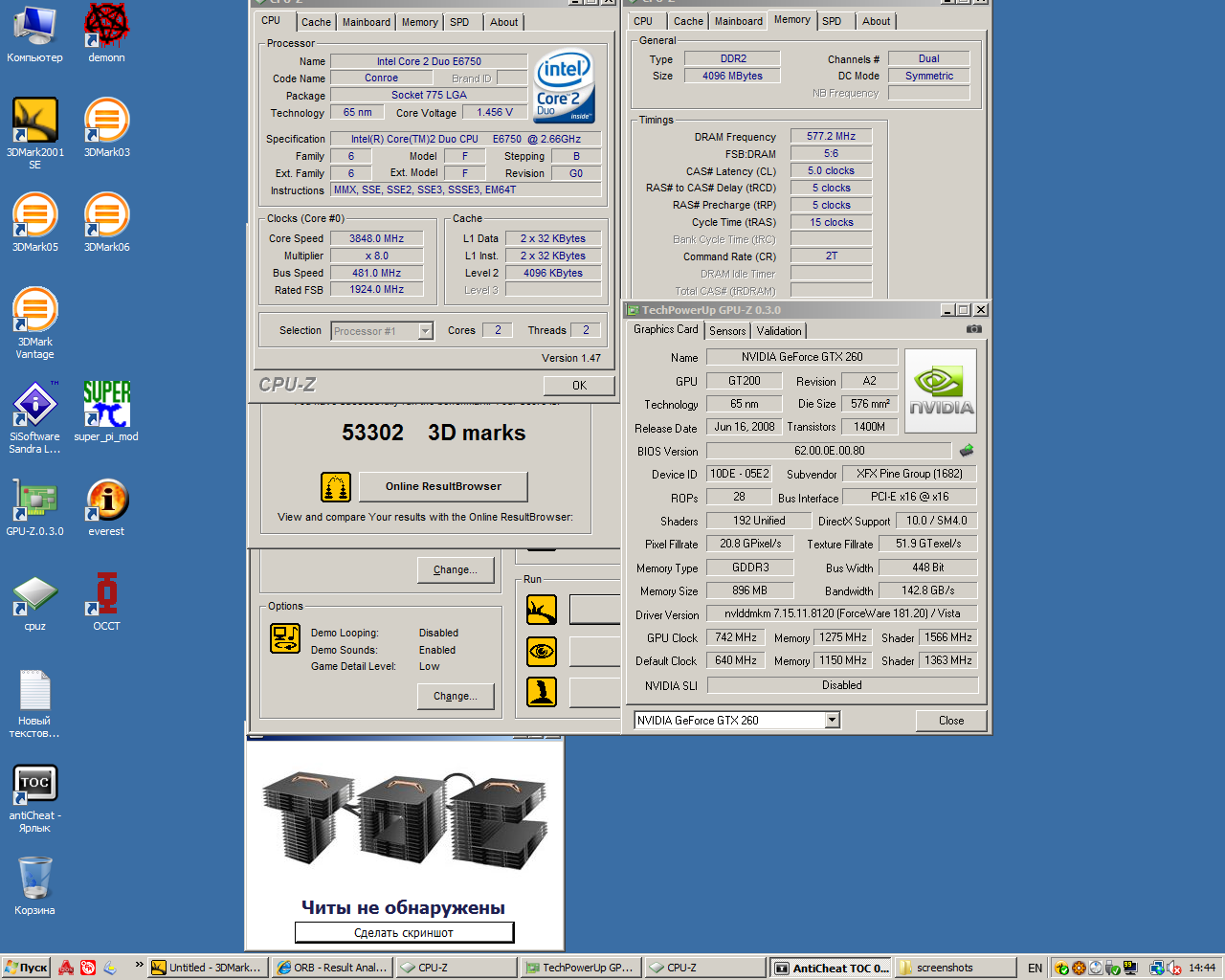Launch 3DMark05 desktop shortcut
Image resolution: width=1225 pixels, height=980 pixels.
click(34, 222)
